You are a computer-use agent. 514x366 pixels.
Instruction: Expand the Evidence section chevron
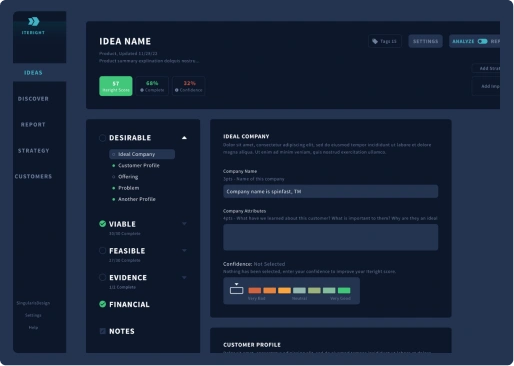(x=184, y=277)
